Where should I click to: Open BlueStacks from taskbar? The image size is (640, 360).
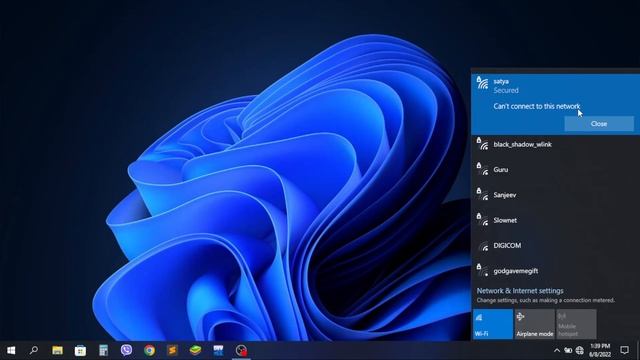[196, 350]
